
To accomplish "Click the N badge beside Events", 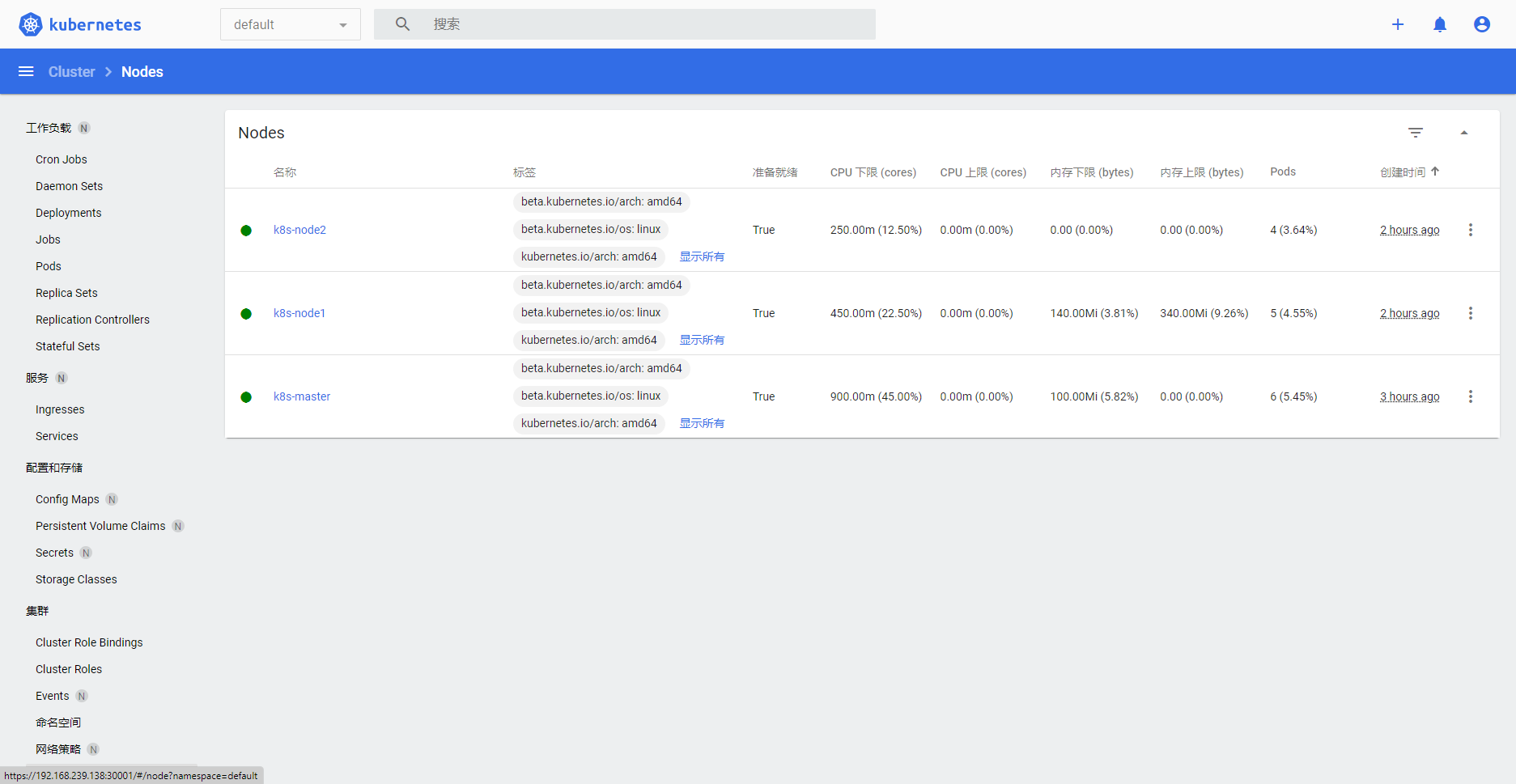I will [x=82, y=696].
